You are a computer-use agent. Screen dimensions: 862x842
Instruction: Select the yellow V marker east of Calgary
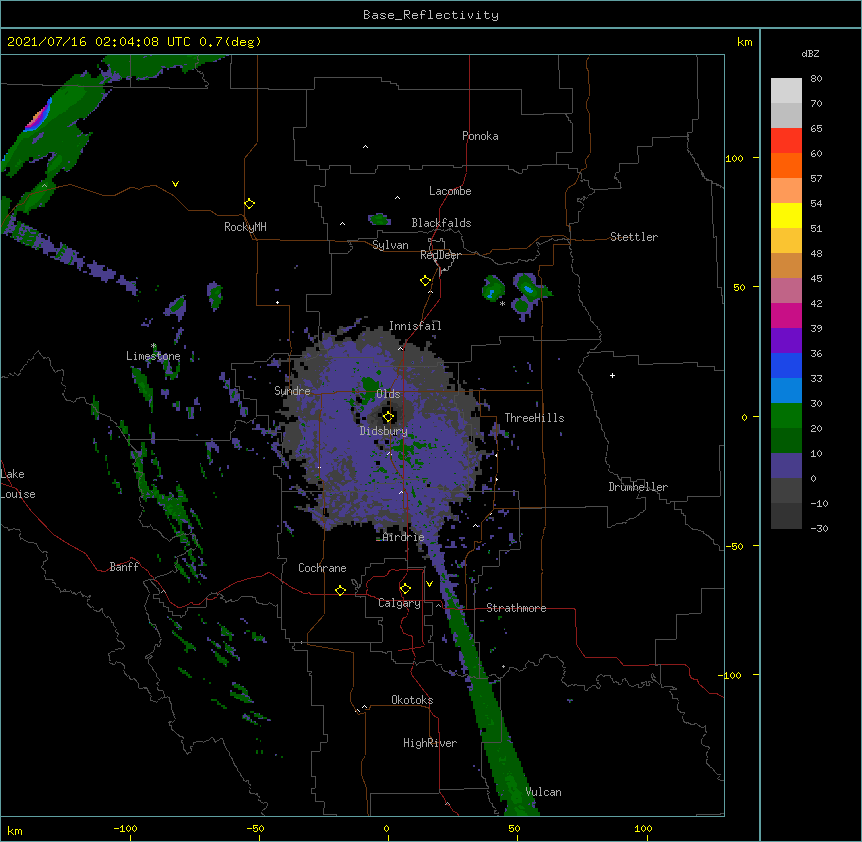(429, 584)
